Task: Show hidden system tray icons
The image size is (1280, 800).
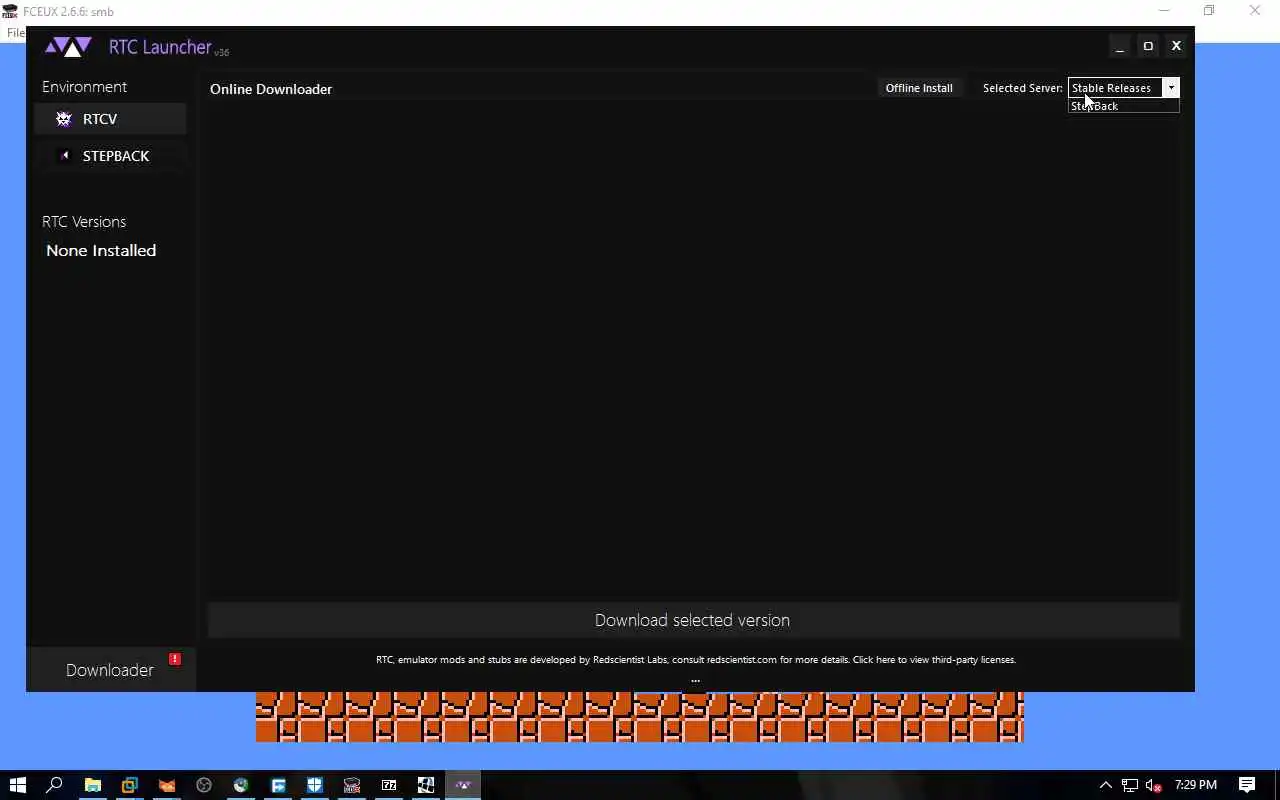Action: (1105, 785)
